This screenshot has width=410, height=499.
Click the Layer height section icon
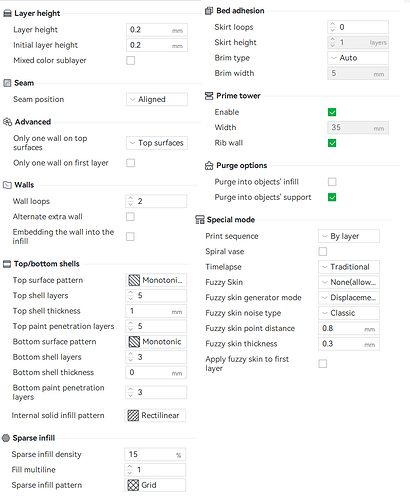click(x=7, y=13)
